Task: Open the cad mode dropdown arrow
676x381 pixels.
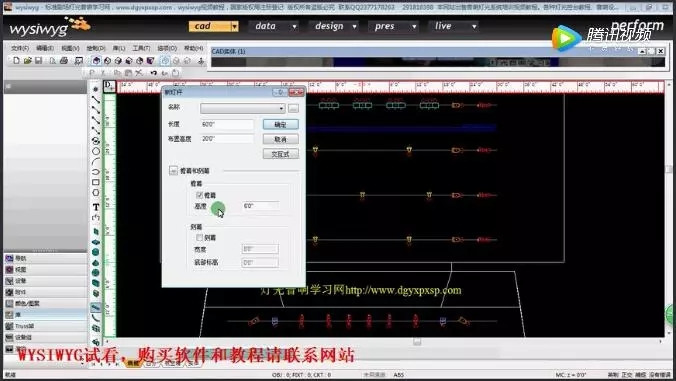Action: [x=235, y=26]
